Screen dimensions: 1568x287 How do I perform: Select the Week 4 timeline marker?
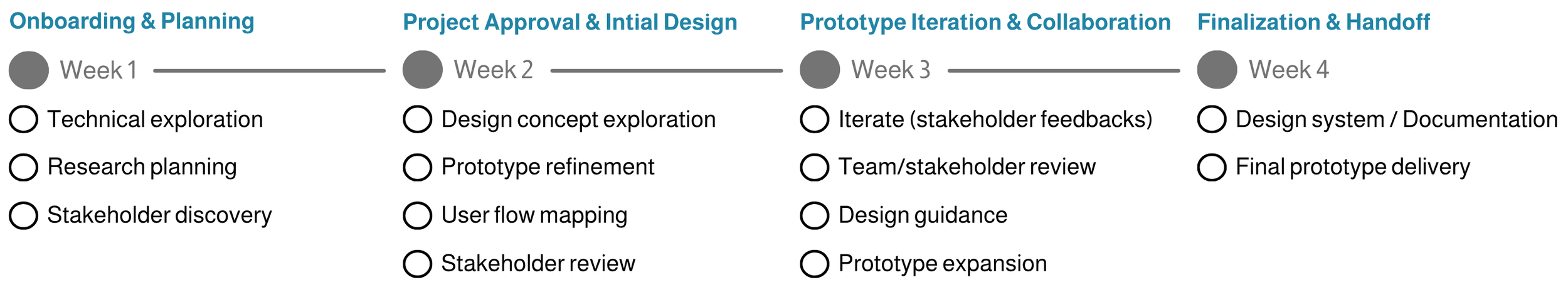(1217, 70)
